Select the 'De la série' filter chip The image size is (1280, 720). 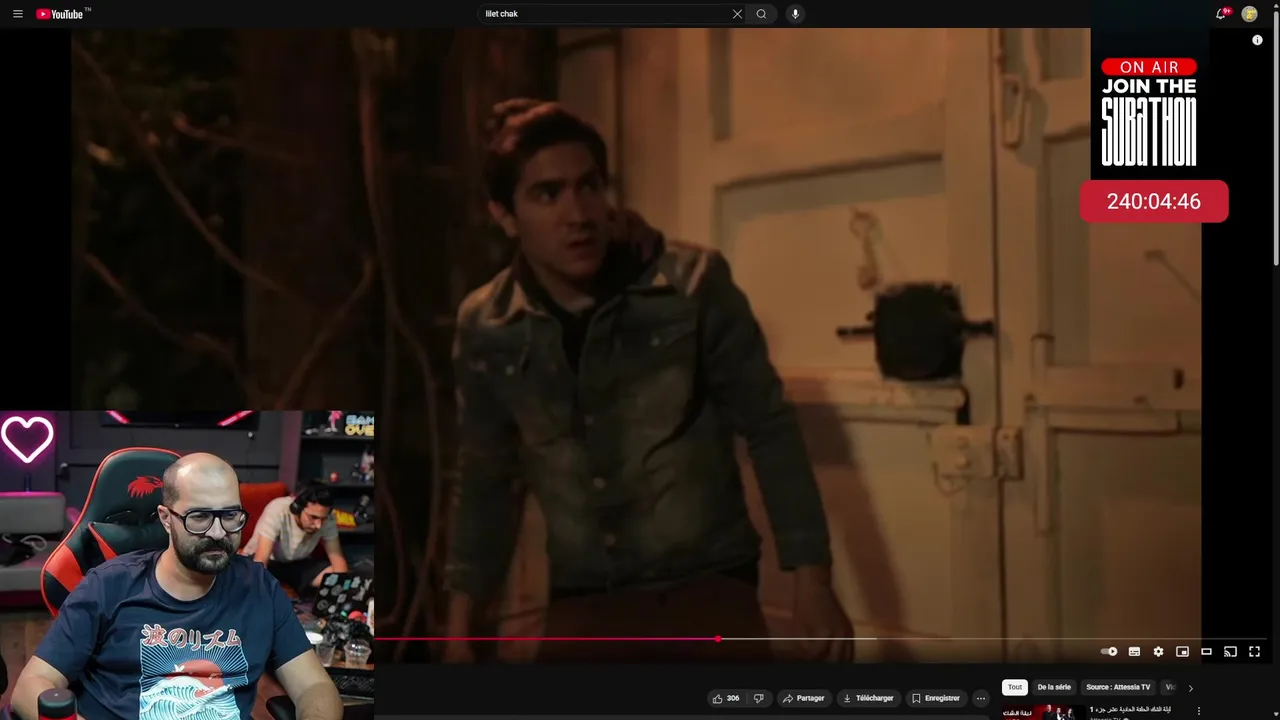pyautogui.click(x=1054, y=687)
